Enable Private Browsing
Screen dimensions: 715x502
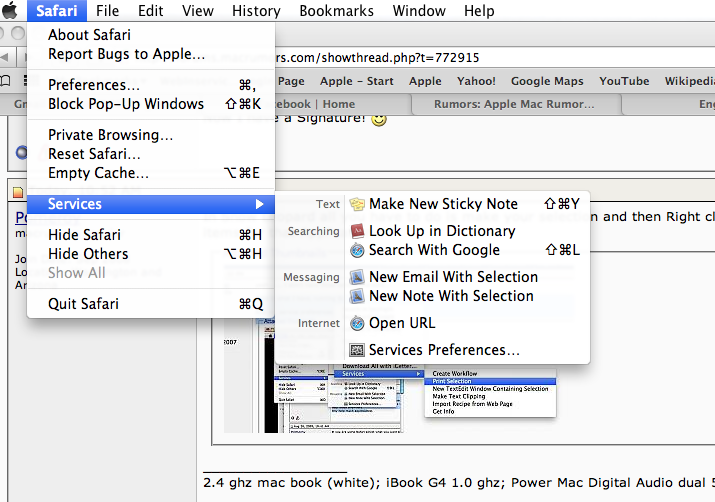click(x=151, y=135)
